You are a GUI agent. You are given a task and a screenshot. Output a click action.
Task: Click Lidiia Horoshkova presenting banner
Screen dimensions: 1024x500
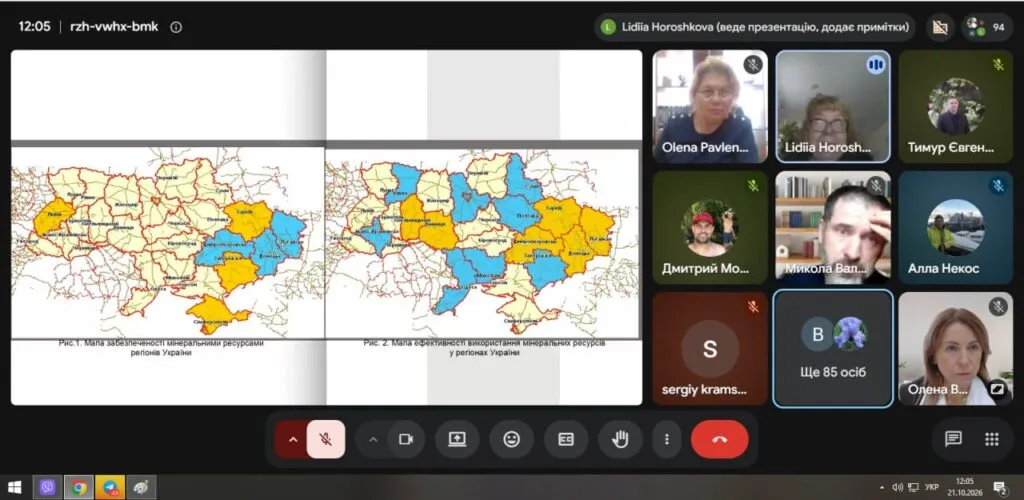pyautogui.click(x=754, y=27)
